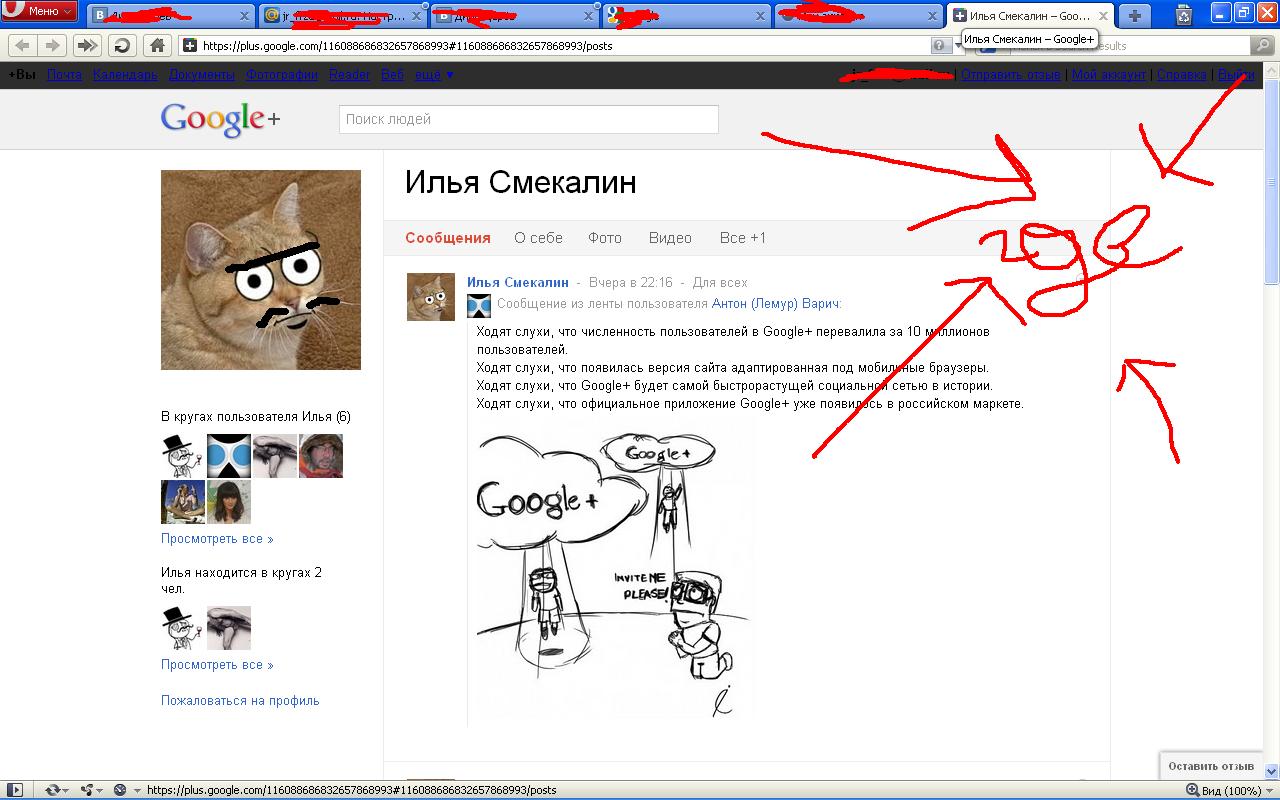The image size is (1280, 800).
Task: Open the Opera Link sync icon dropdown
Action: (56, 790)
